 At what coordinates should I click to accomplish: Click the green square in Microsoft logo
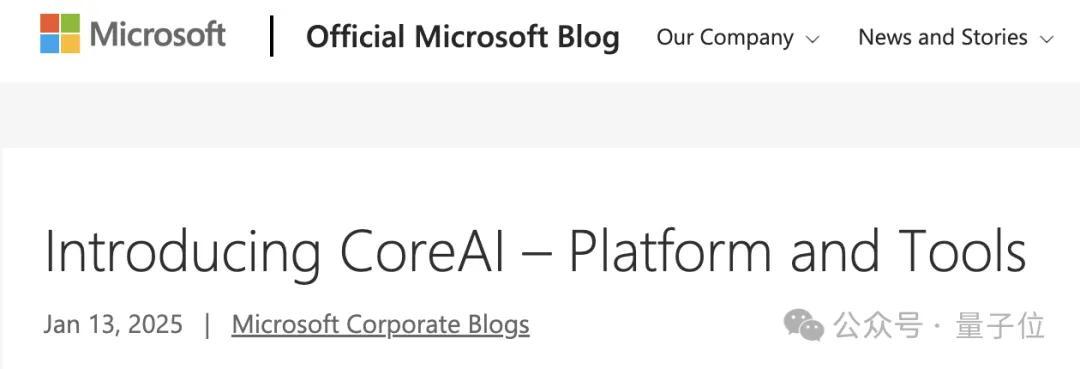70,23
